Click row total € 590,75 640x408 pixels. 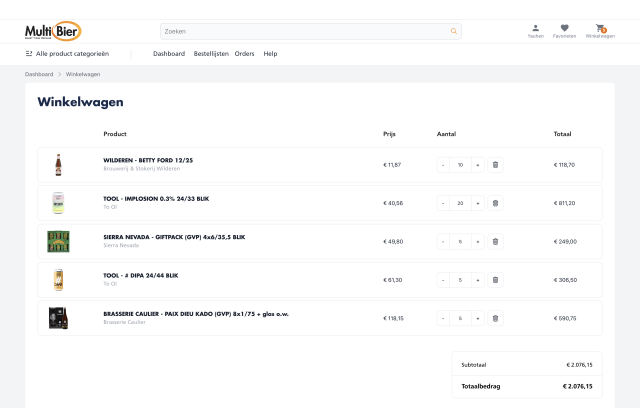click(x=565, y=318)
